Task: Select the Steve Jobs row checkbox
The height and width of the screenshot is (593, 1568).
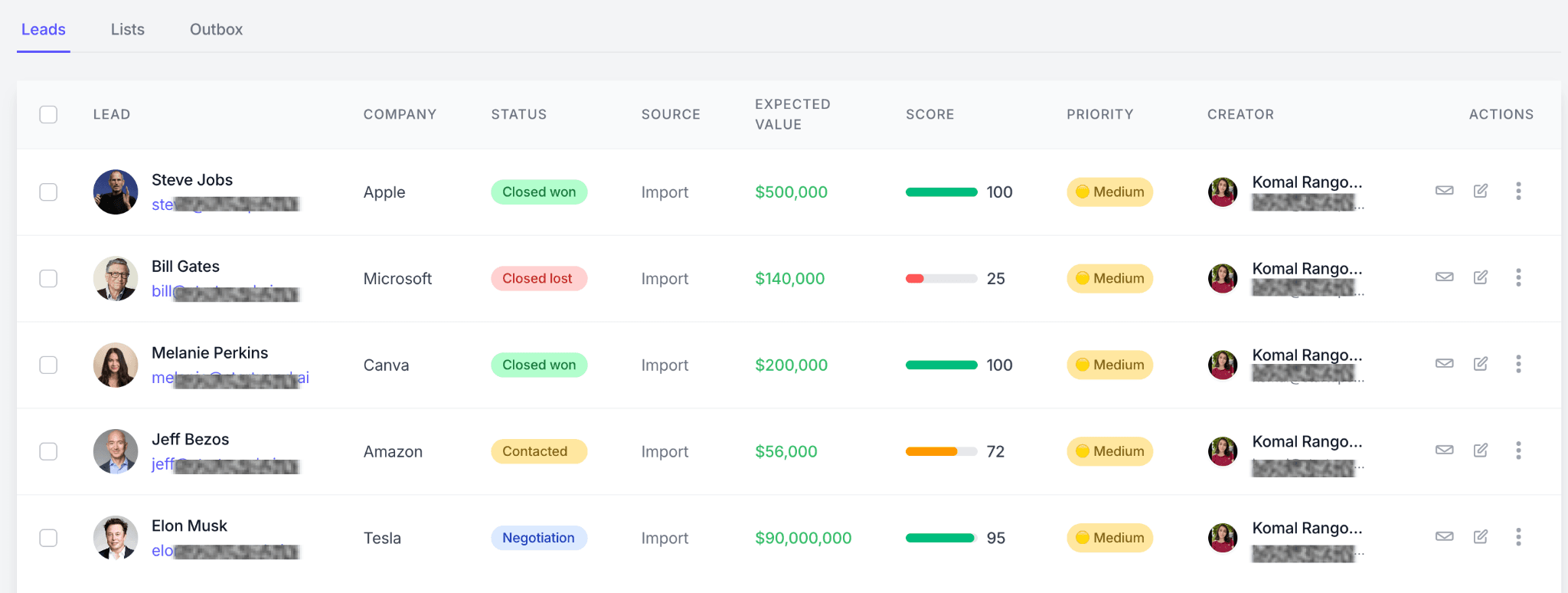Action: pos(48,192)
